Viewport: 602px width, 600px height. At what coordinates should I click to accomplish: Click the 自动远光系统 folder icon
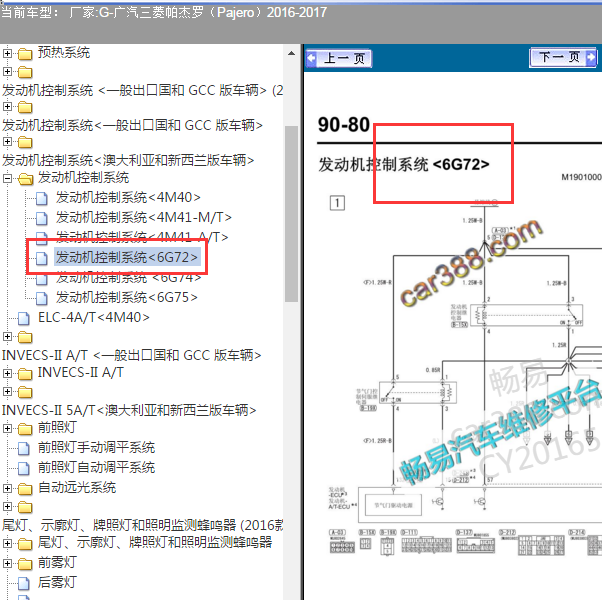coord(25,489)
